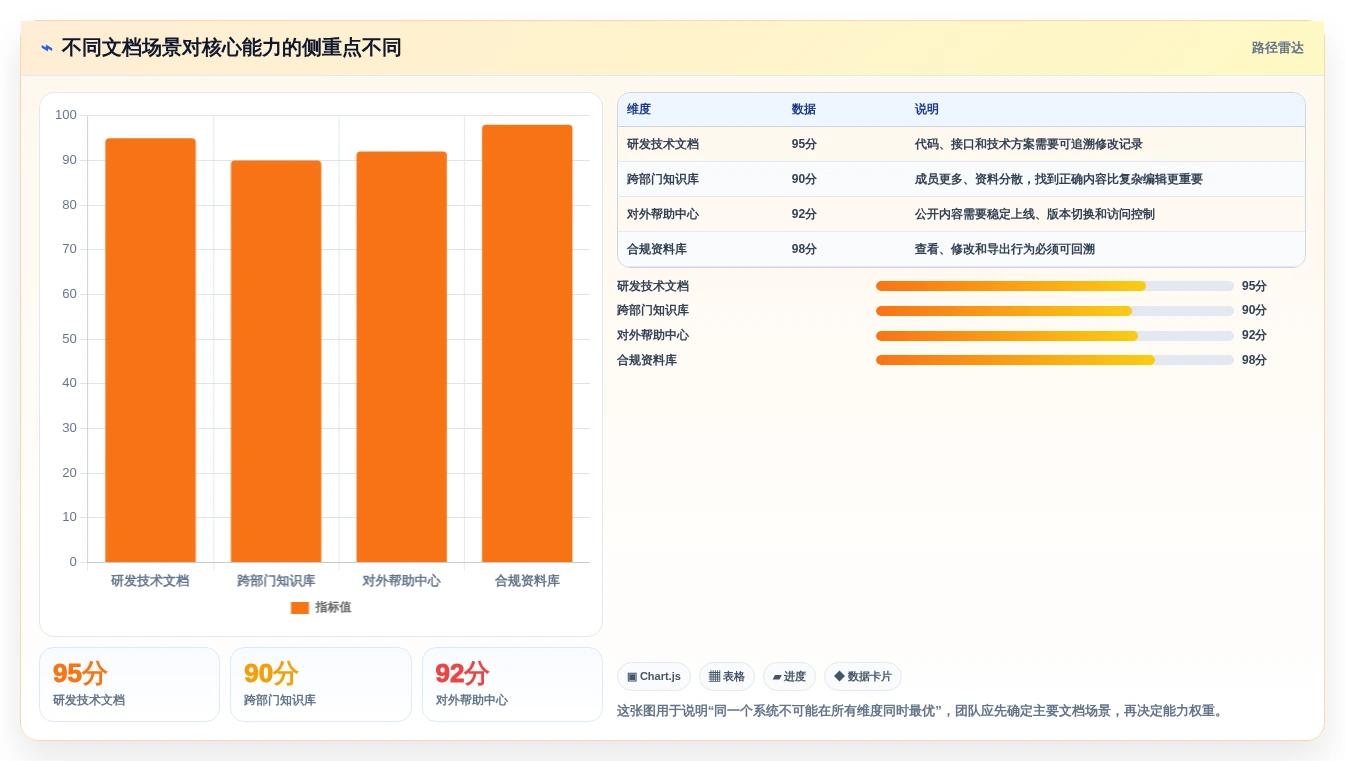Open the 92分 对外帮助中心 data card
This screenshot has height=761, width=1345.
point(512,684)
